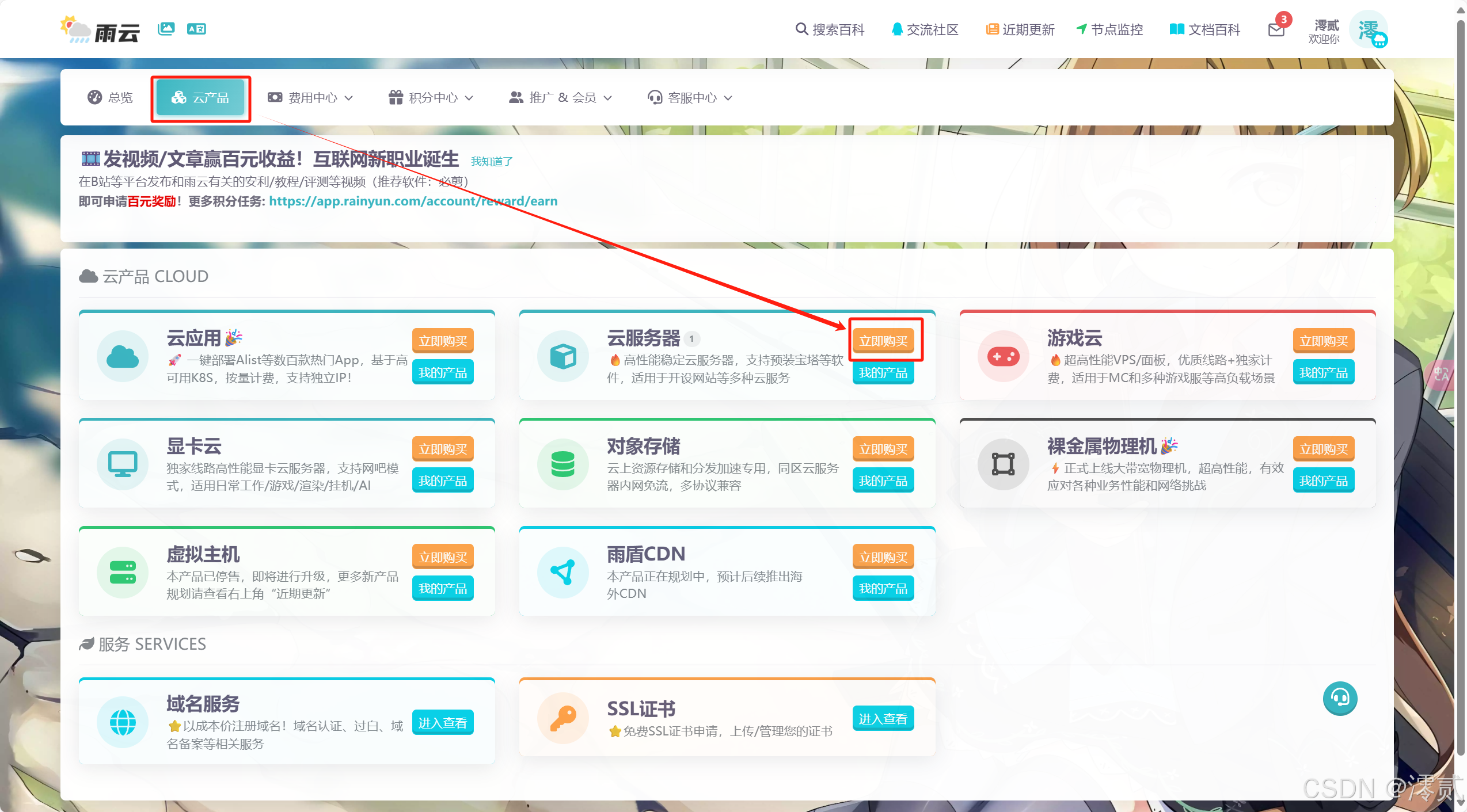The height and width of the screenshot is (812, 1467).
Task: Click the 澪 user avatar
Action: [1370, 29]
